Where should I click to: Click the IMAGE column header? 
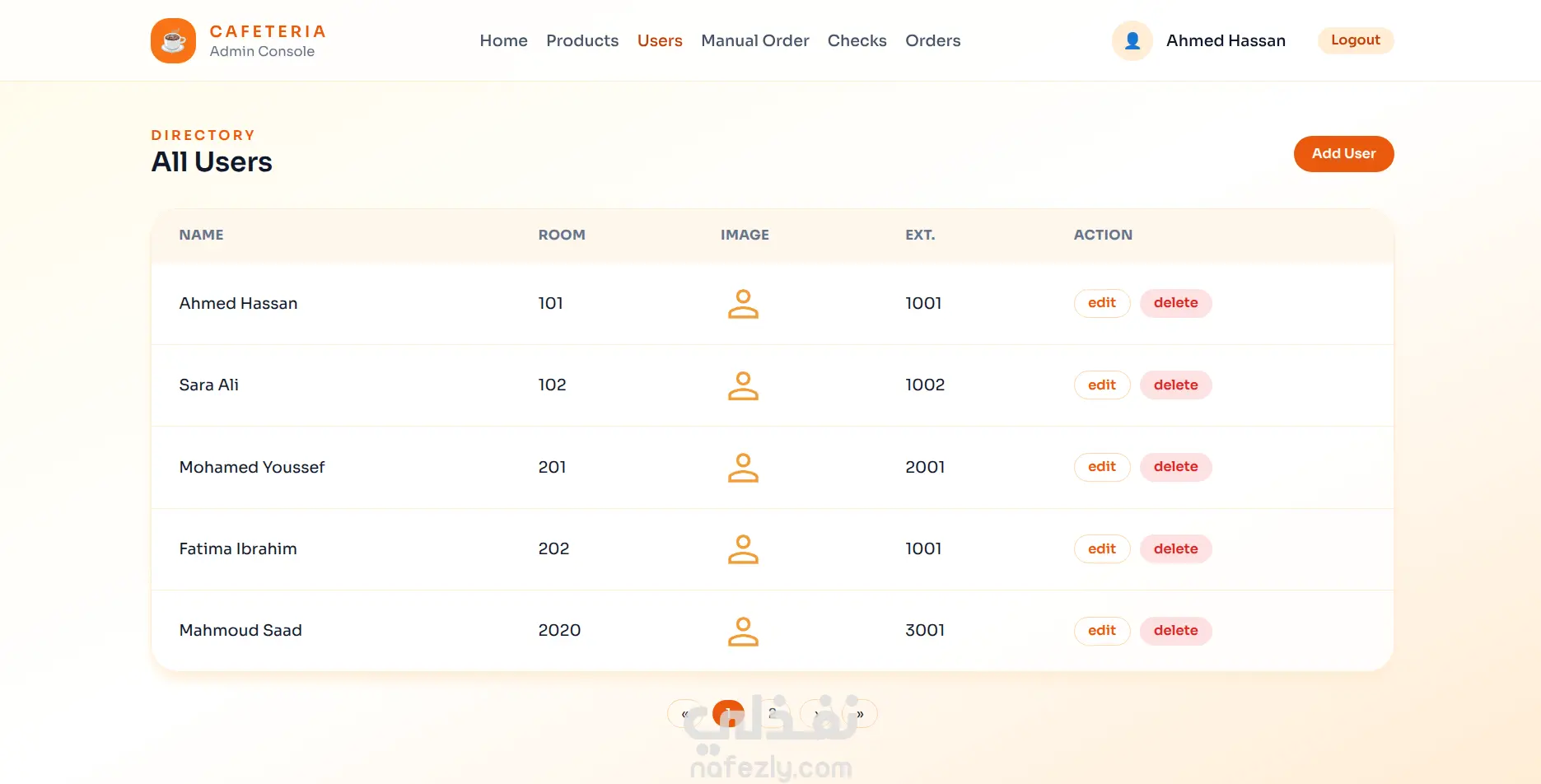point(745,235)
